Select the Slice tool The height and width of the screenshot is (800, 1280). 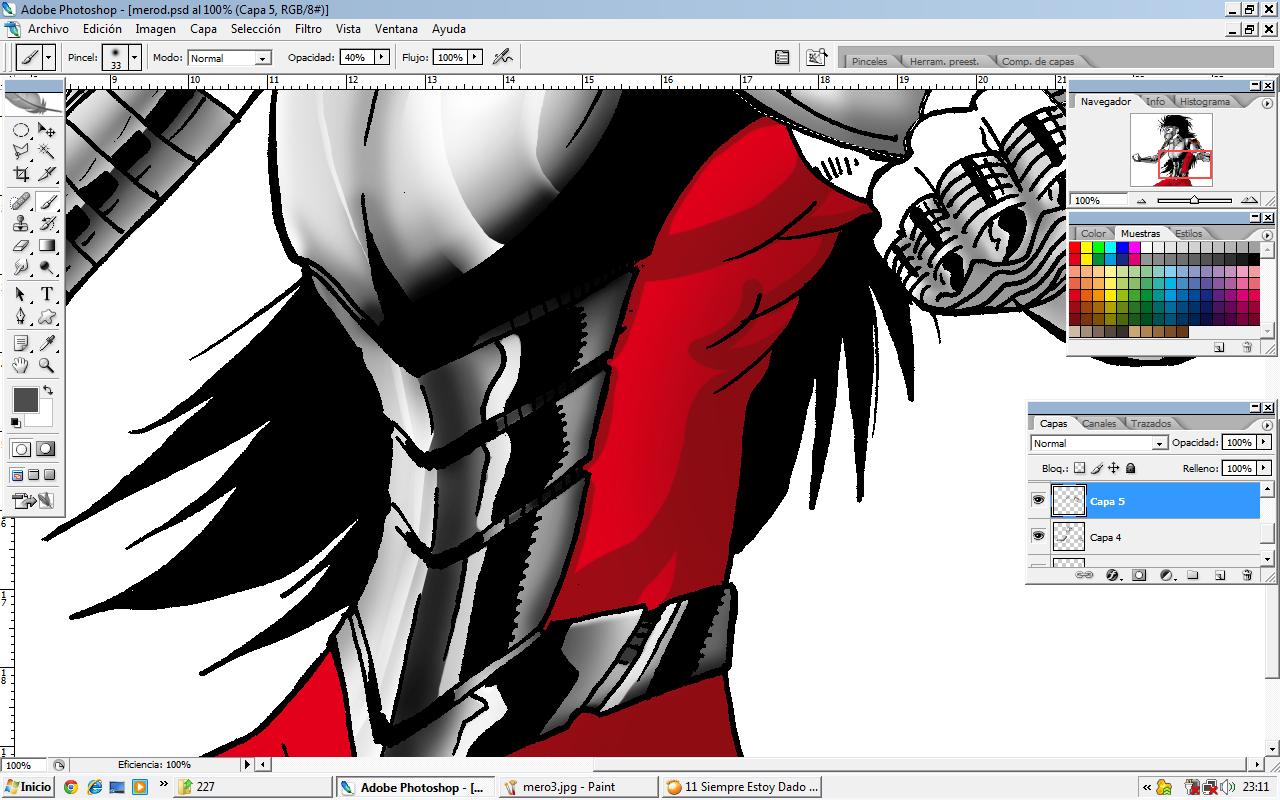[x=47, y=174]
